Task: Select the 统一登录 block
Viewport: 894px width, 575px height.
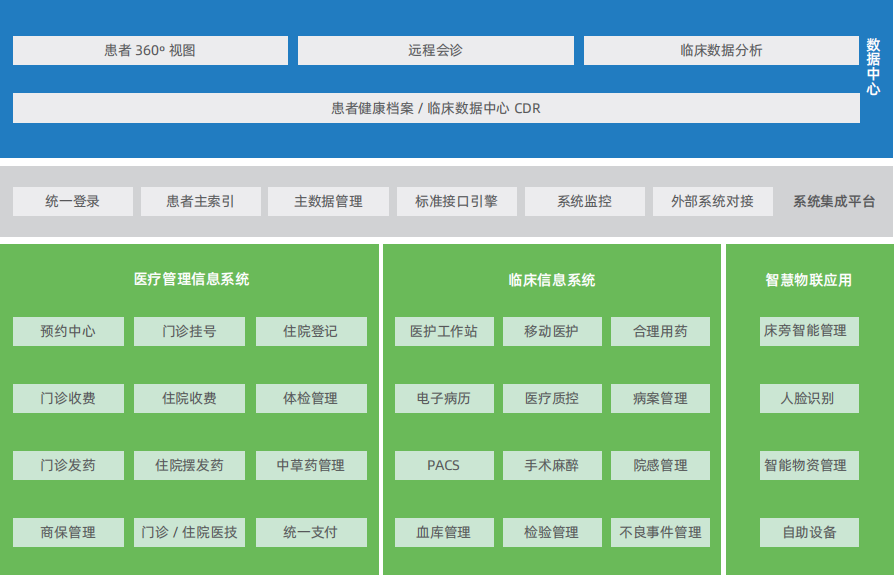Action: click(x=72, y=201)
